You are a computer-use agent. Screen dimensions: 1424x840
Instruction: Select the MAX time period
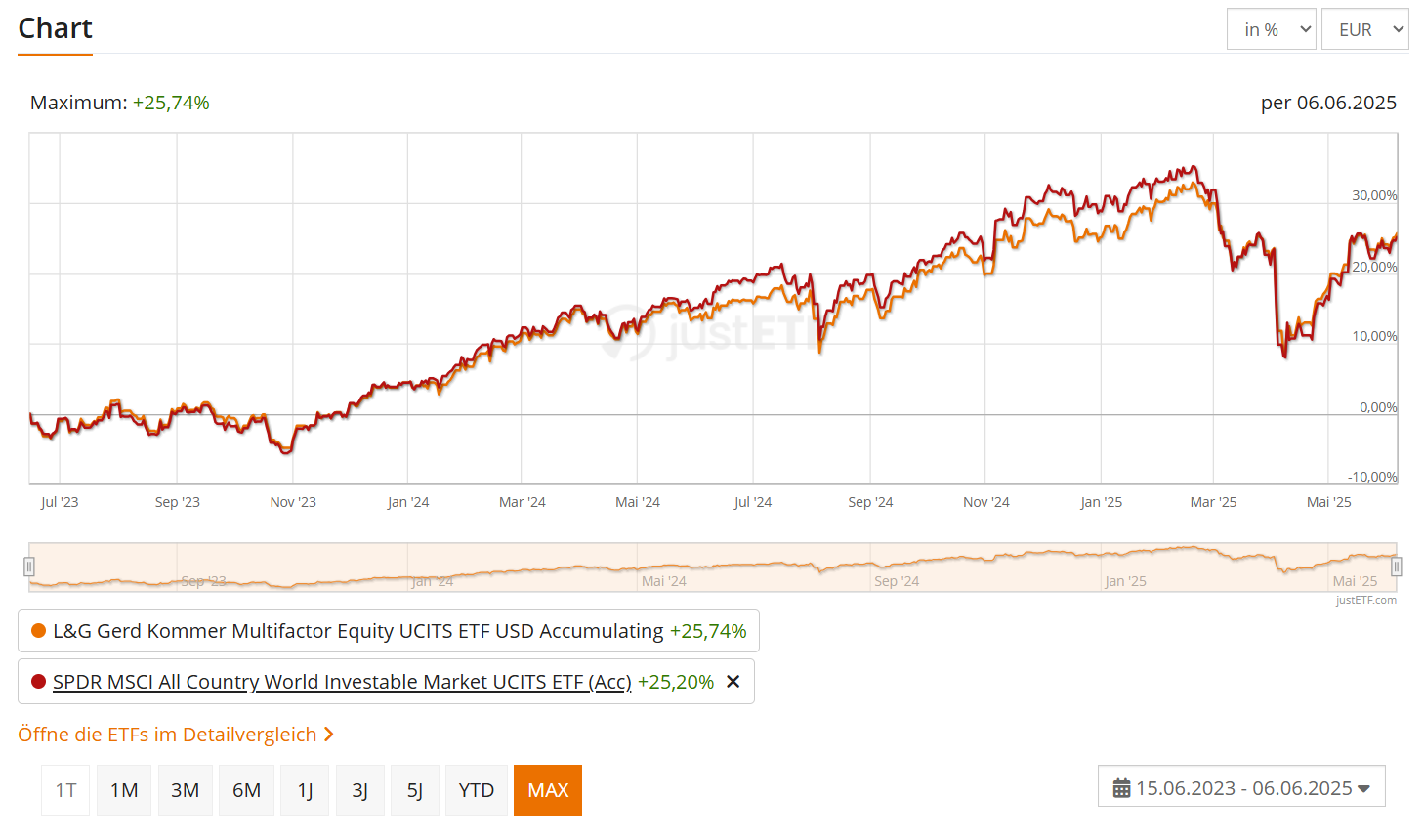tap(548, 790)
